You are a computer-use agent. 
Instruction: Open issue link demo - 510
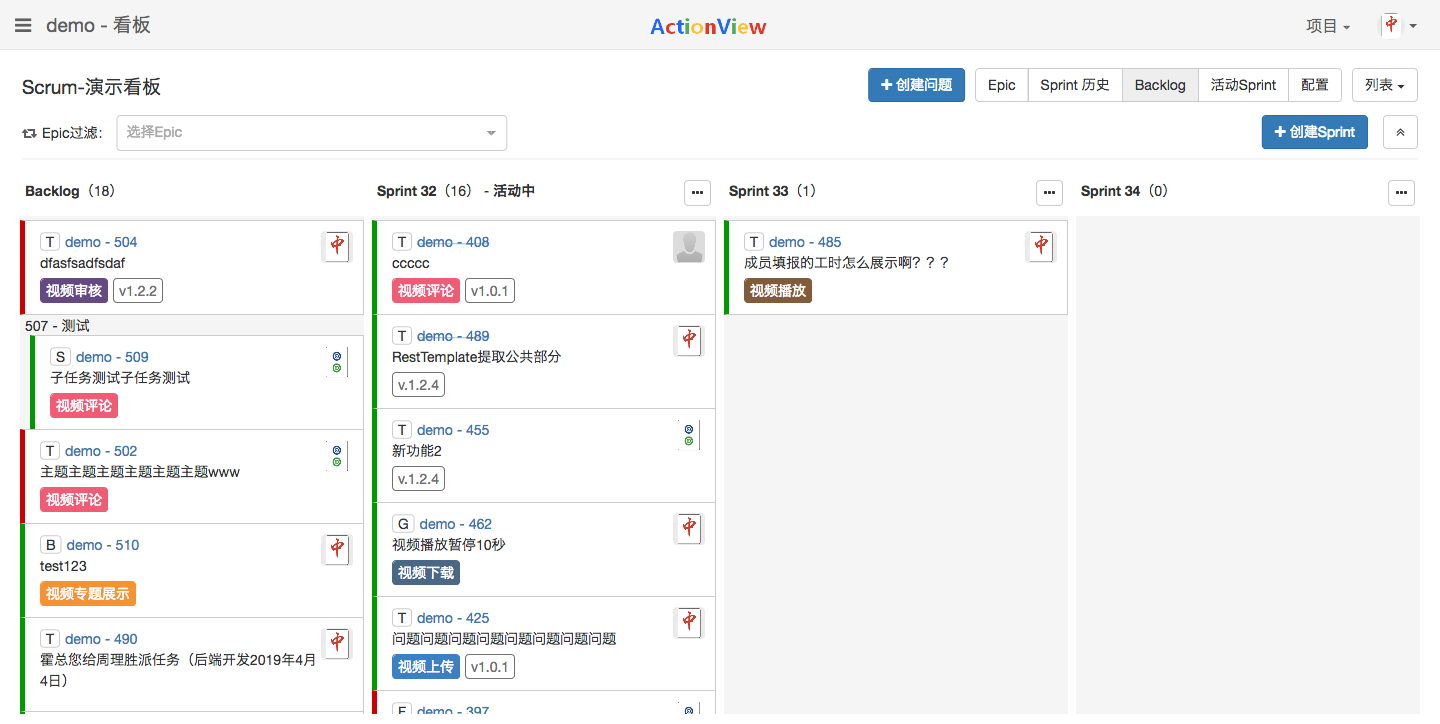[x=102, y=545]
